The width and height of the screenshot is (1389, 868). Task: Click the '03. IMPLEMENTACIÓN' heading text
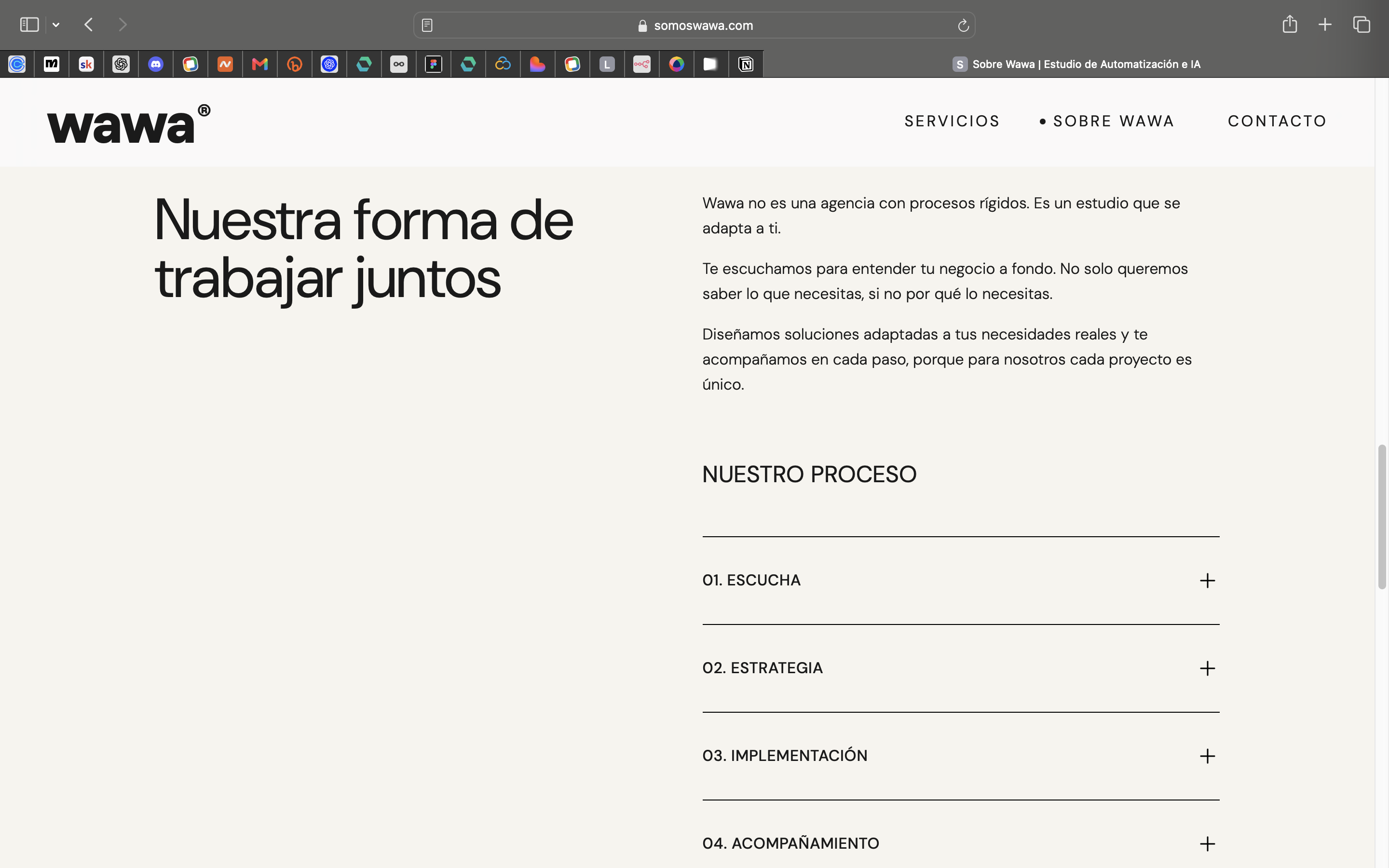coord(785,756)
